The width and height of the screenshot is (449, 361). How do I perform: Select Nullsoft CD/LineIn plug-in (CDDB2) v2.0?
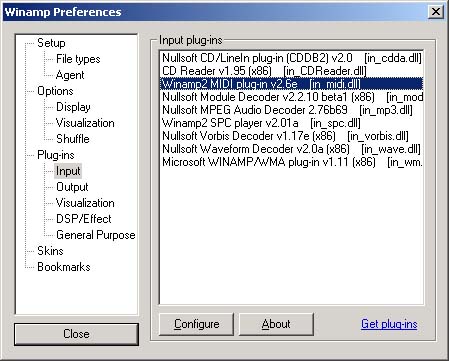292,58
